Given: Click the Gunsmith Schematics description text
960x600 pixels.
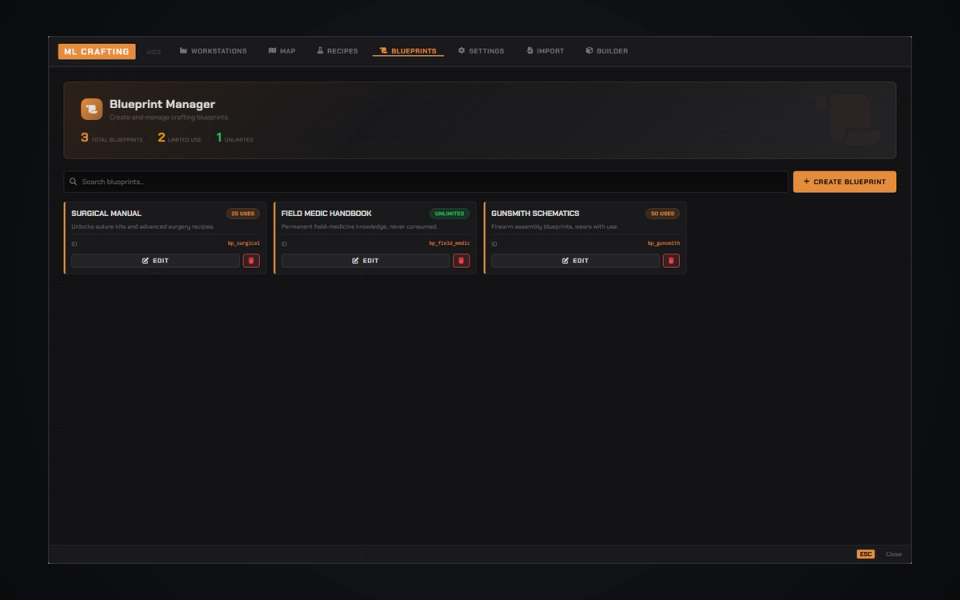Looking at the screenshot, I should [x=555, y=227].
